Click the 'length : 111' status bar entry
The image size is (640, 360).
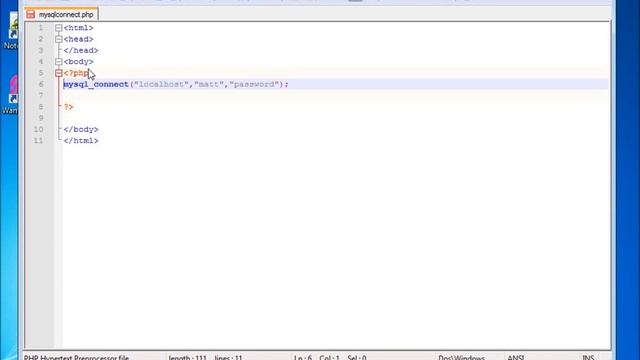coord(187,357)
